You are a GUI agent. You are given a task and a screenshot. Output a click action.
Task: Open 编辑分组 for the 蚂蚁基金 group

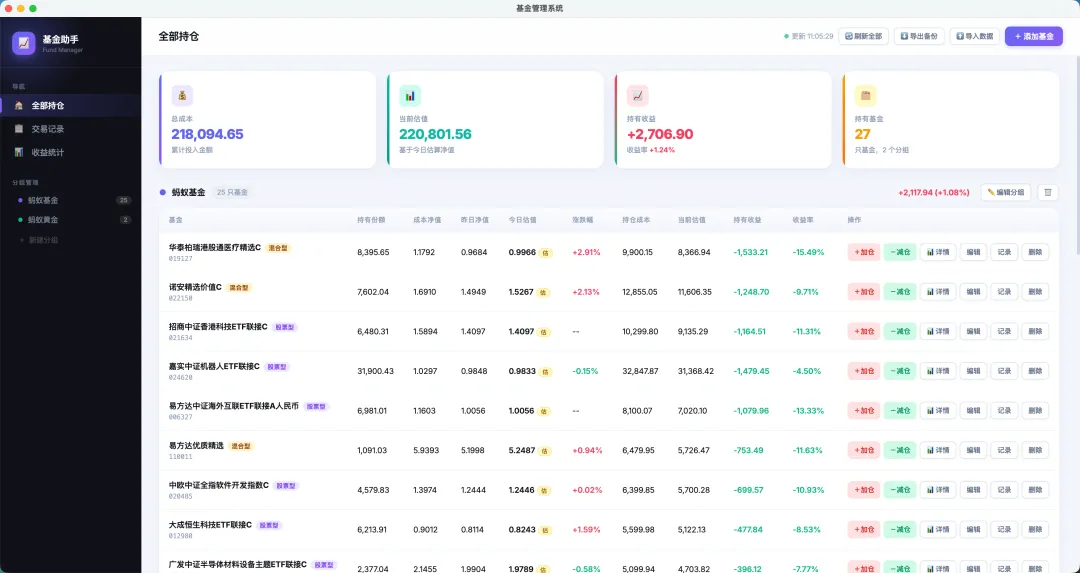click(1006, 192)
